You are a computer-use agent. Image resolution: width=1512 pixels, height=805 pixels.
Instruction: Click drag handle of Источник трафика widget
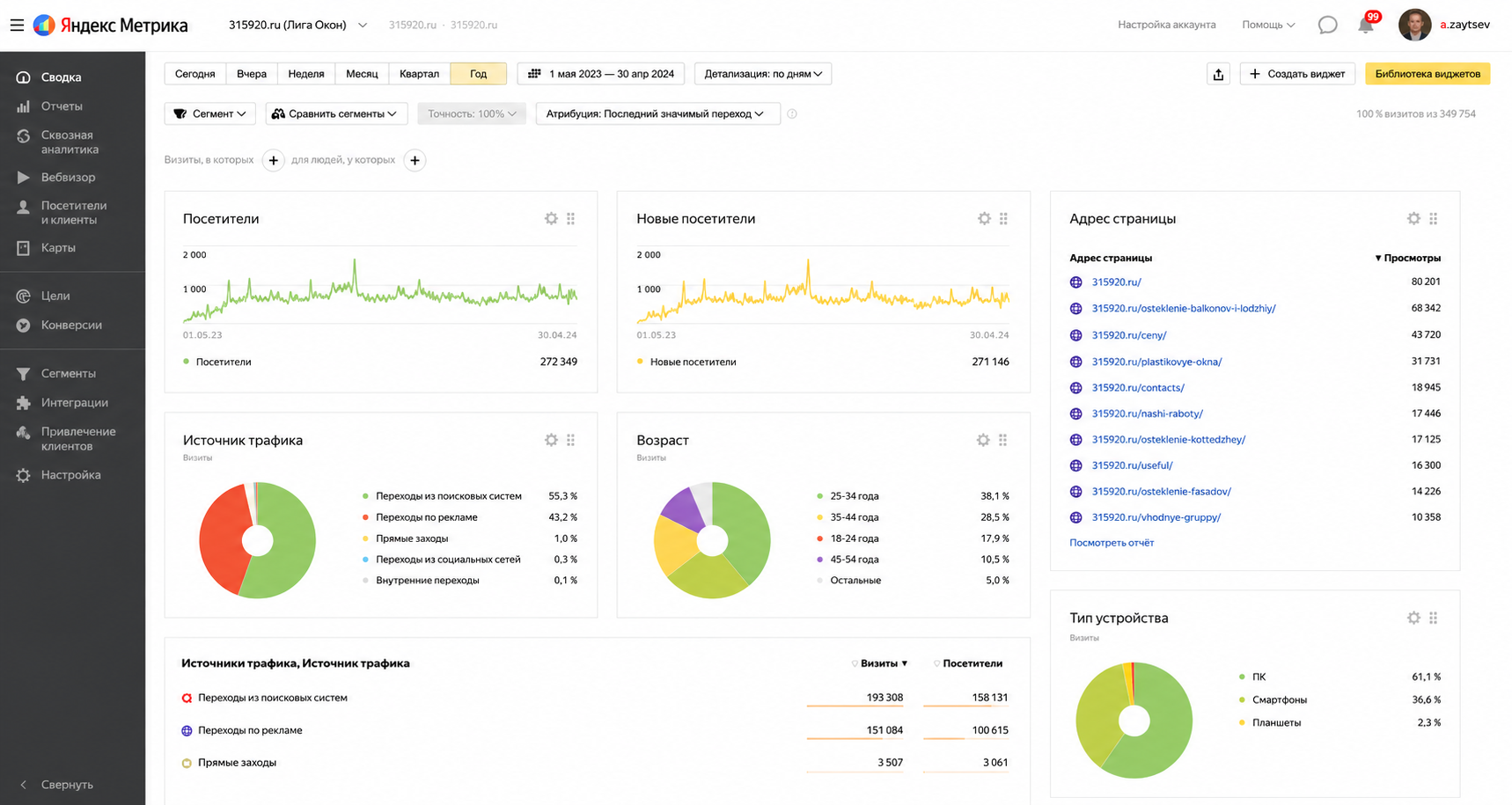[571, 440]
